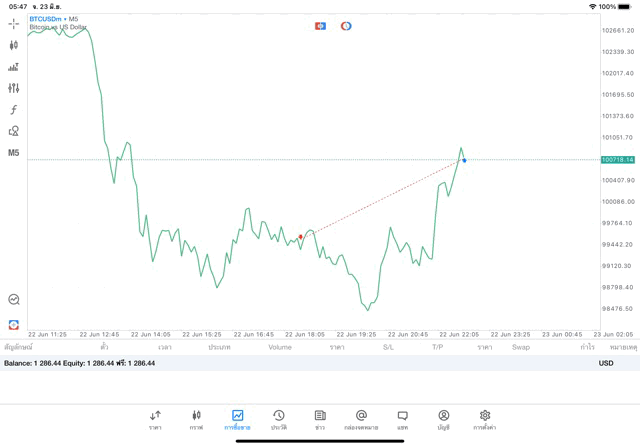Click the Volume column header
The width and height of the screenshot is (640, 447).
coord(280,347)
